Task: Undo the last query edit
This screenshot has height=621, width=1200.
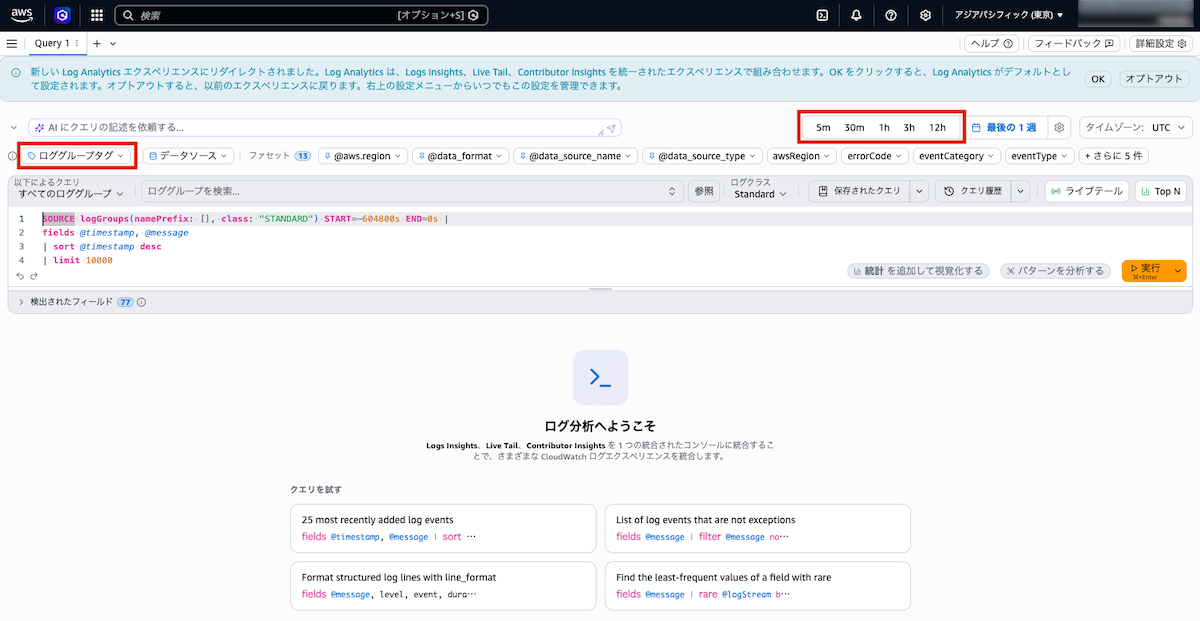Action: click(20, 276)
